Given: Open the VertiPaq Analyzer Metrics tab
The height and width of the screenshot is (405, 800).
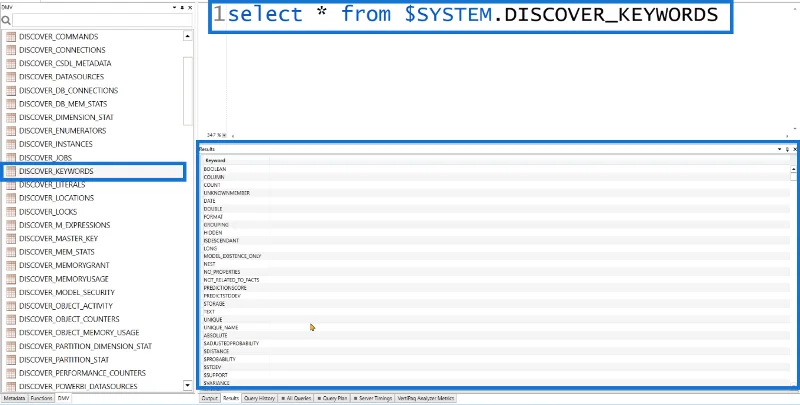Looking at the screenshot, I should [x=426, y=398].
